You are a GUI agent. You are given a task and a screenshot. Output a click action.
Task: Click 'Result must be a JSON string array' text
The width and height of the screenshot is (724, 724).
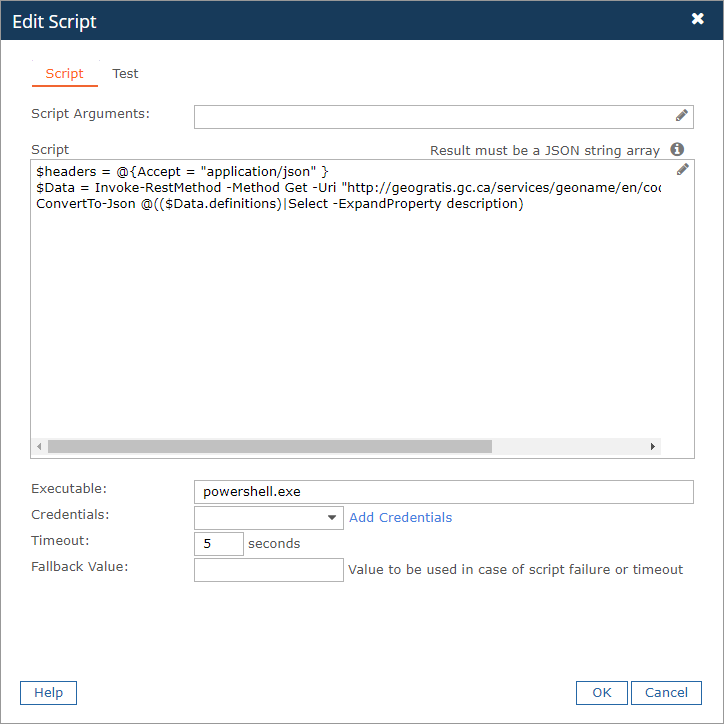point(545,151)
